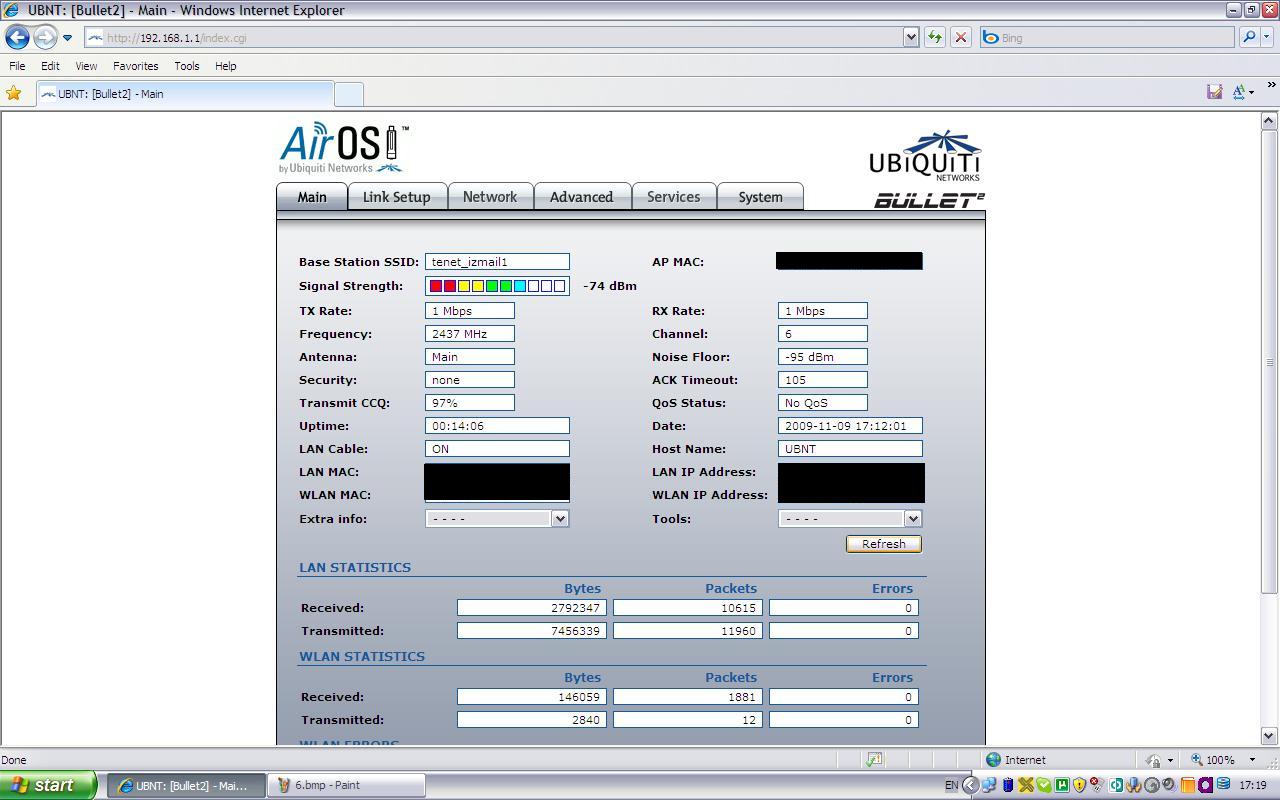Expand the Extra info dropdown
The image size is (1280, 800).
560,518
